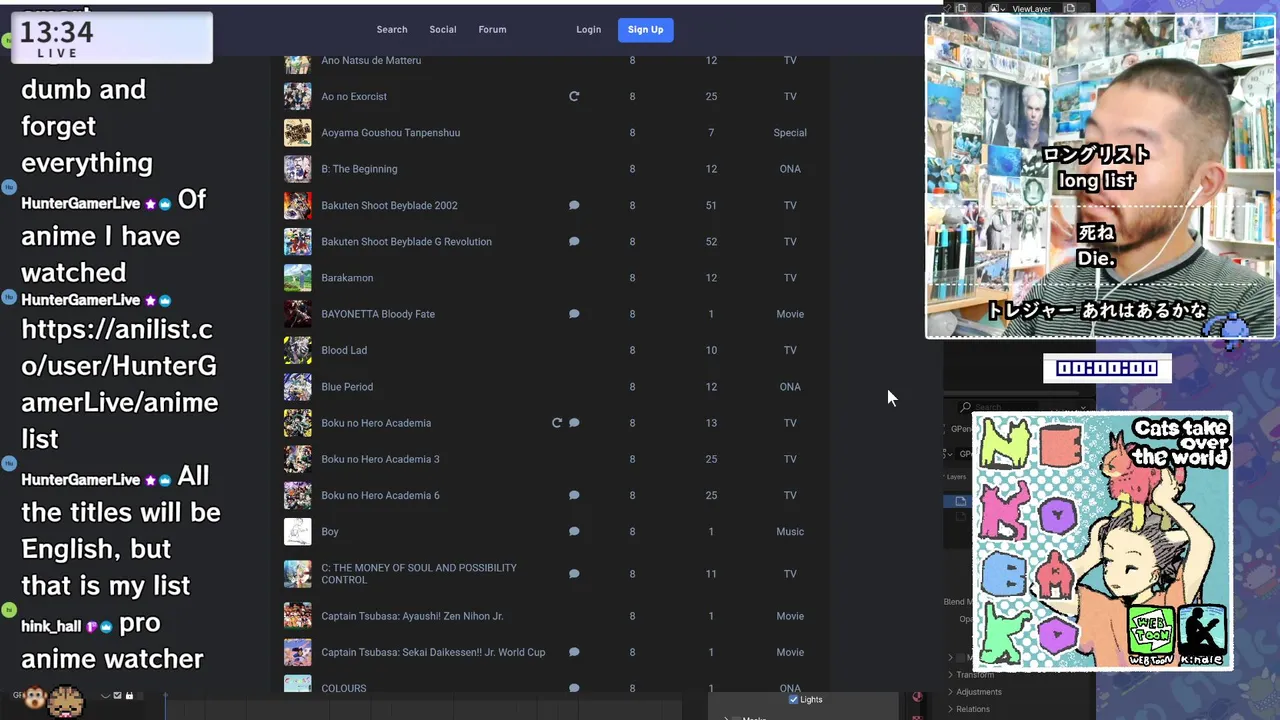The width and height of the screenshot is (1280, 720).
Task: Open the Social menu in AniList header
Action: click(443, 30)
